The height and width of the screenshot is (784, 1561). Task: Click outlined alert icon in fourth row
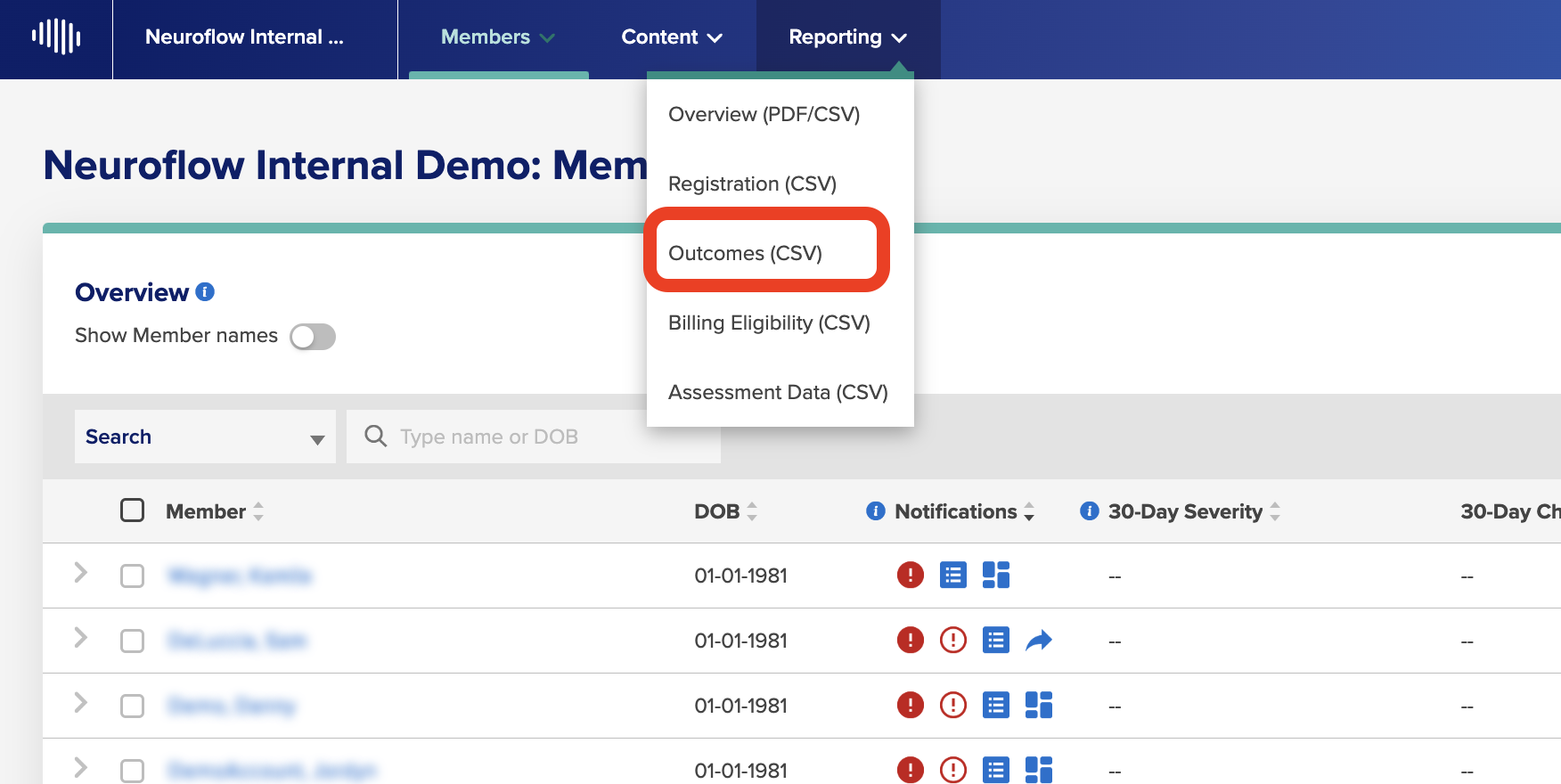952,770
